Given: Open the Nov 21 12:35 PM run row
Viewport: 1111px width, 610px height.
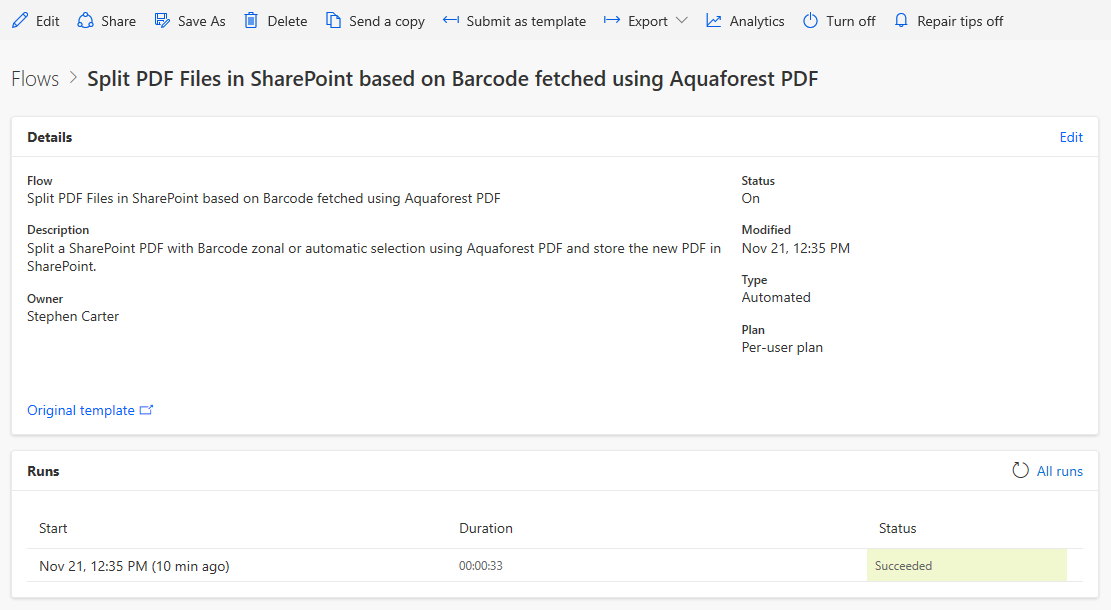Looking at the screenshot, I should click(x=134, y=566).
